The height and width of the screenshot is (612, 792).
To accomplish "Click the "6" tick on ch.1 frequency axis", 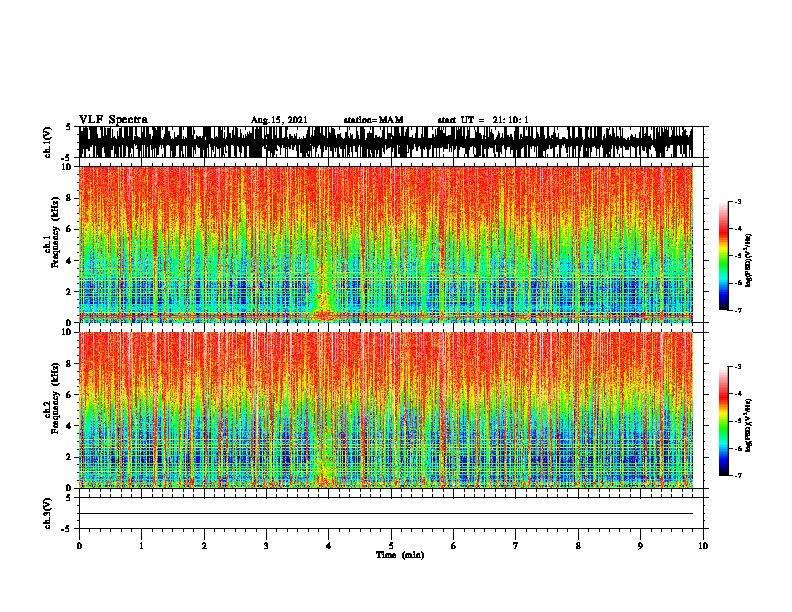I will (70, 229).
